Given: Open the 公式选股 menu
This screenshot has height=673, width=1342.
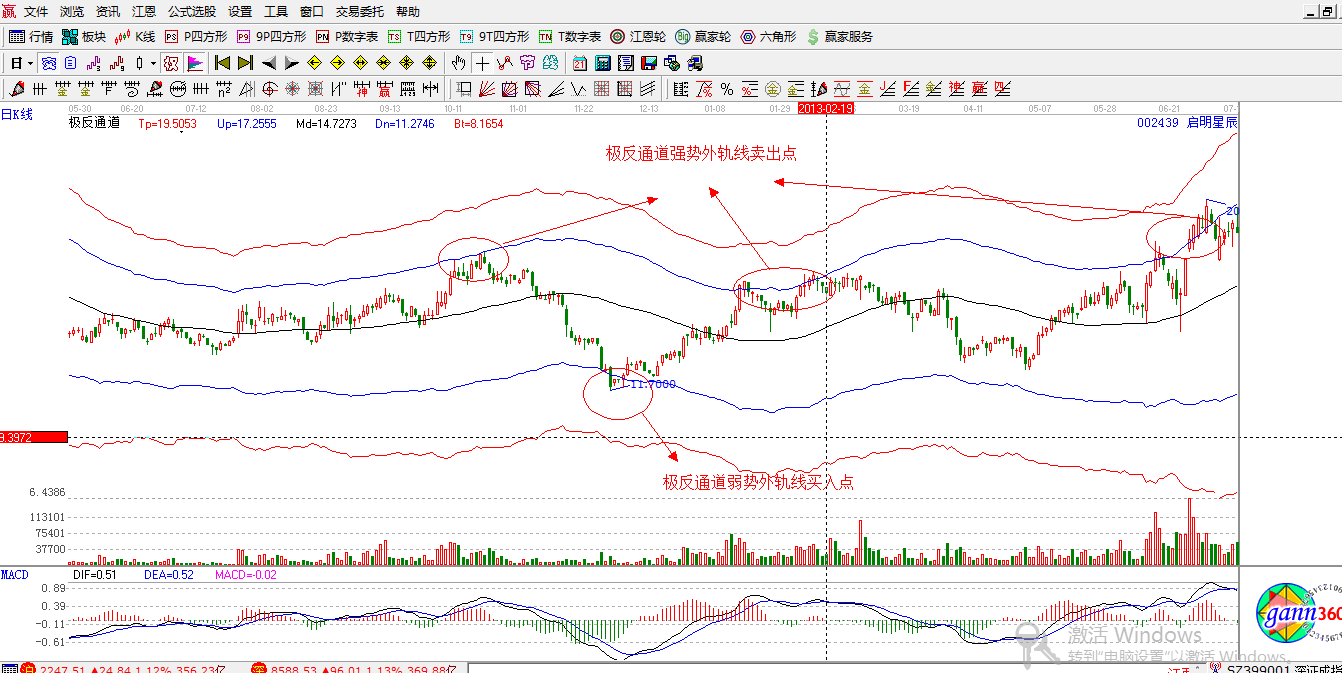Looking at the screenshot, I should pyautogui.click(x=191, y=12).
